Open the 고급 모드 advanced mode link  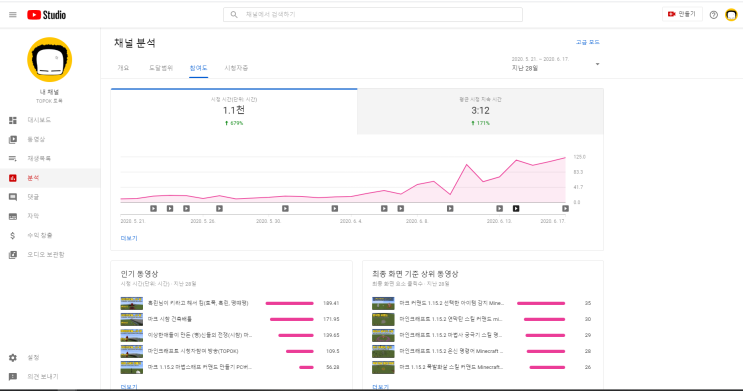[x=588, y=42]
